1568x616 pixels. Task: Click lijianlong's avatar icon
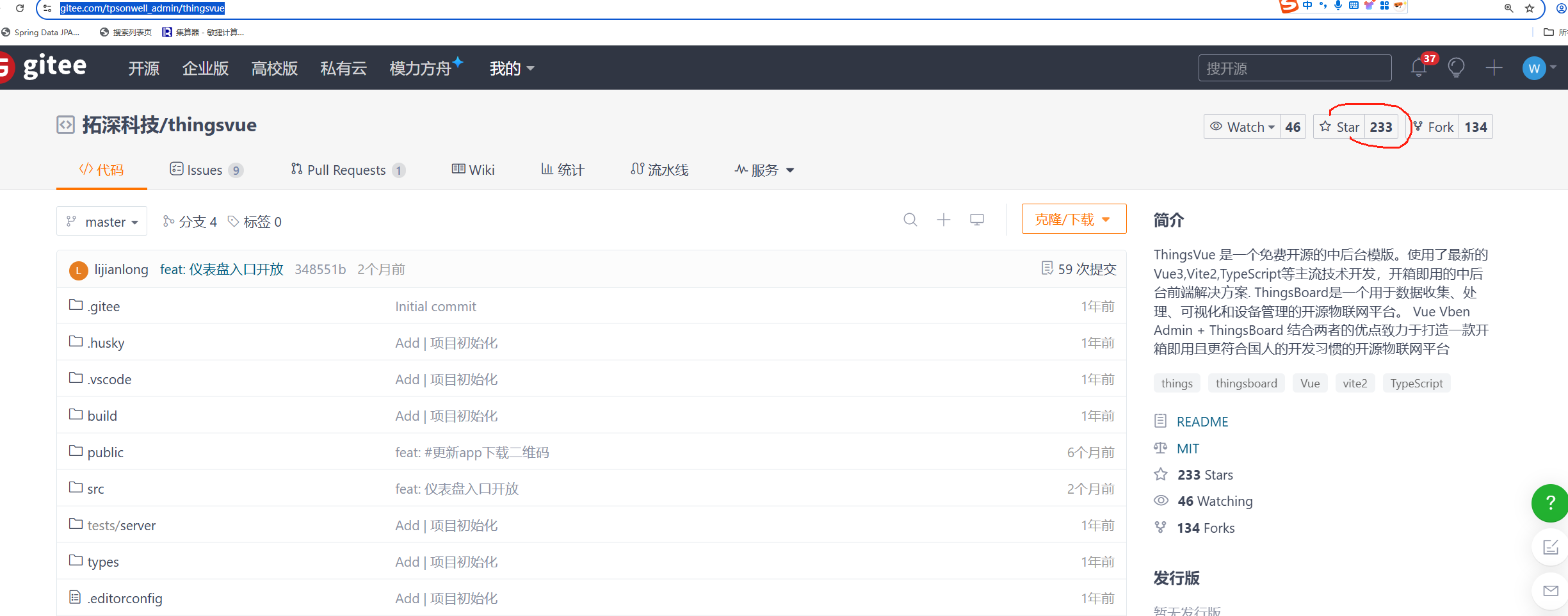coord(78,270)
